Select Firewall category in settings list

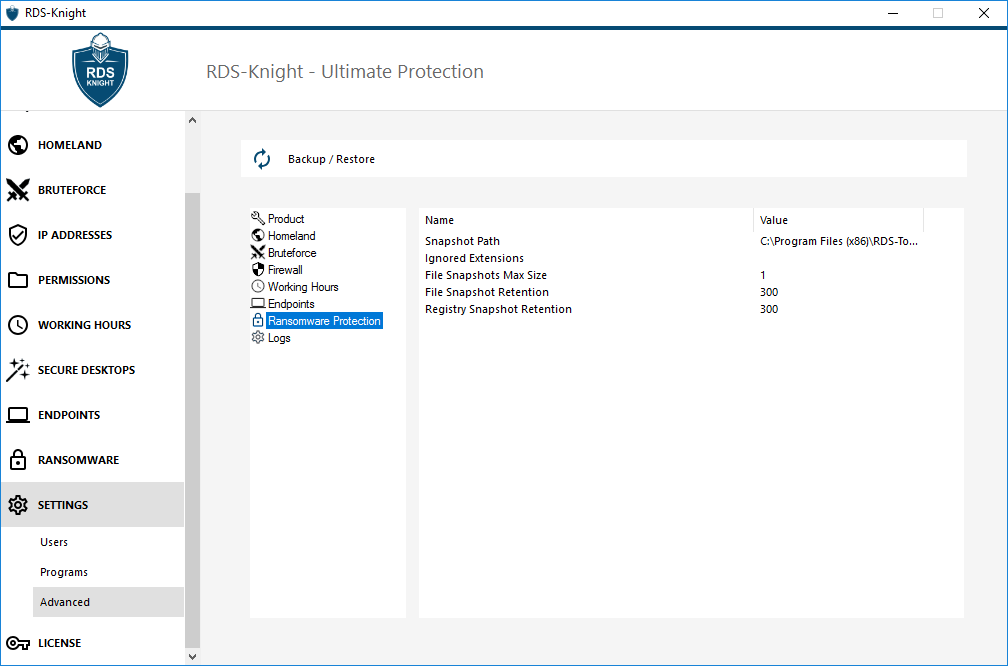tap(285, 269)
